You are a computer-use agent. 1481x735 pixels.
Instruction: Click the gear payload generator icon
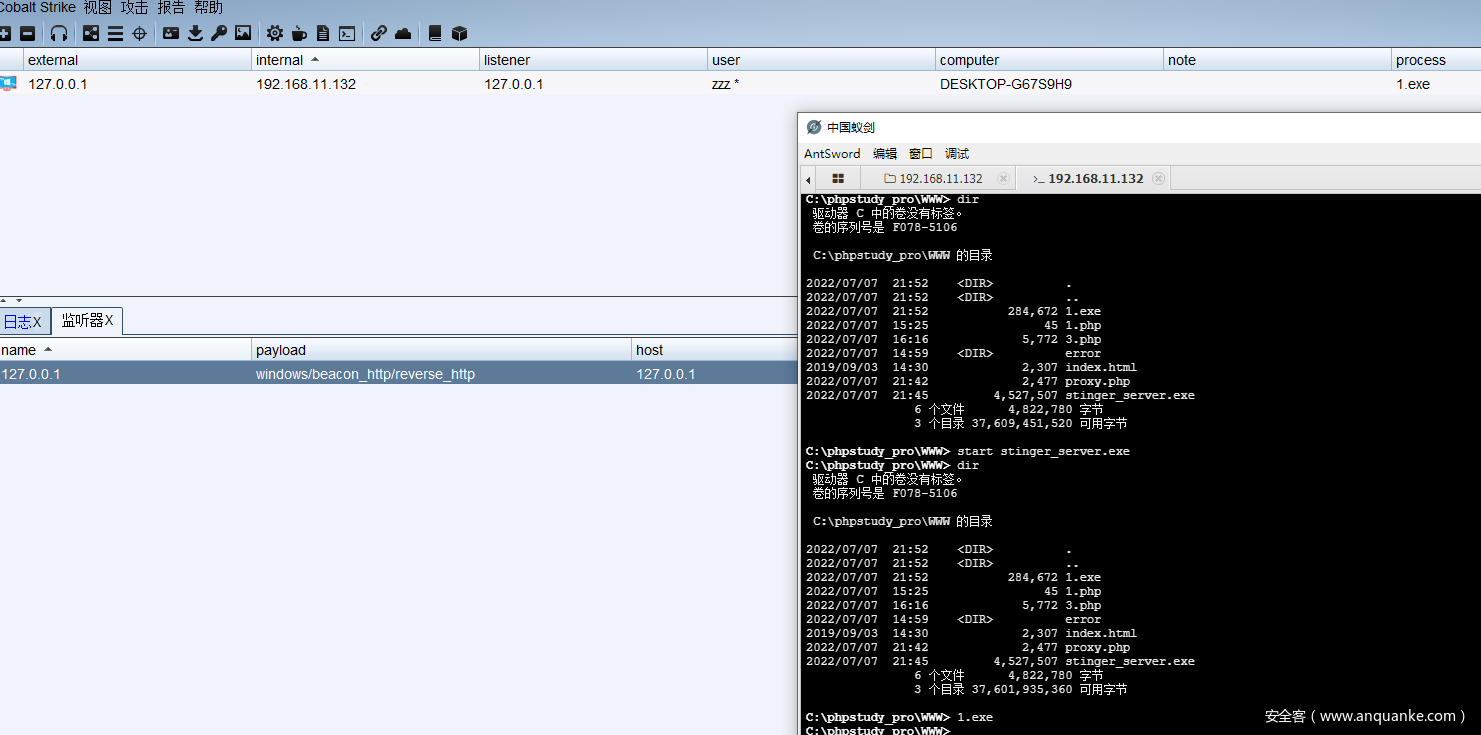275,33
